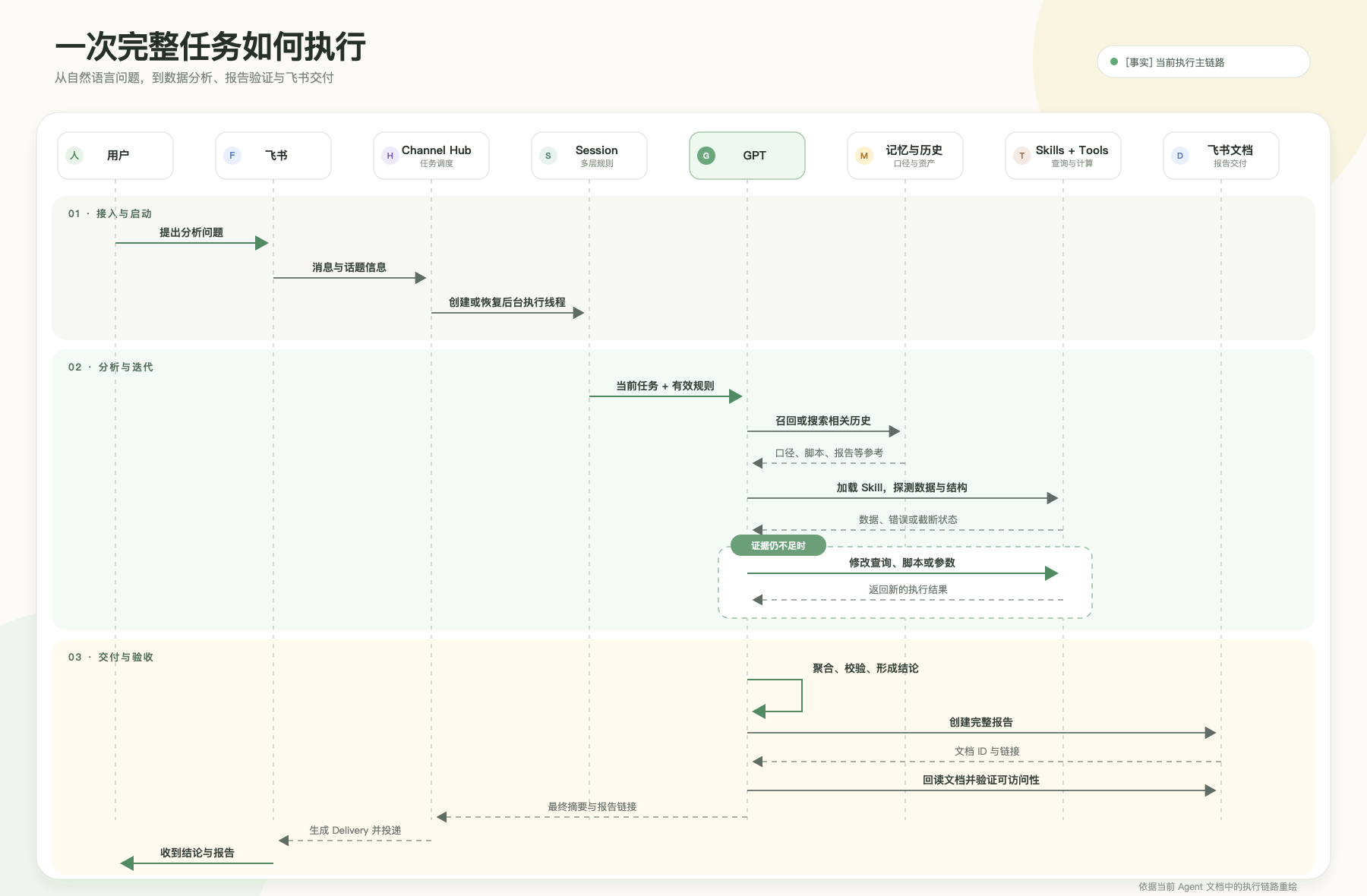The height and width of the screenshot is (896, 1367).
Task: Click the 查询与计算 subtitle under Skills + Tools
Action: [1072, 163]
